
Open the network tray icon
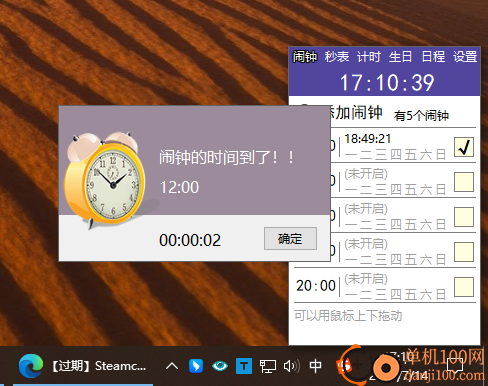pos(268,366)
